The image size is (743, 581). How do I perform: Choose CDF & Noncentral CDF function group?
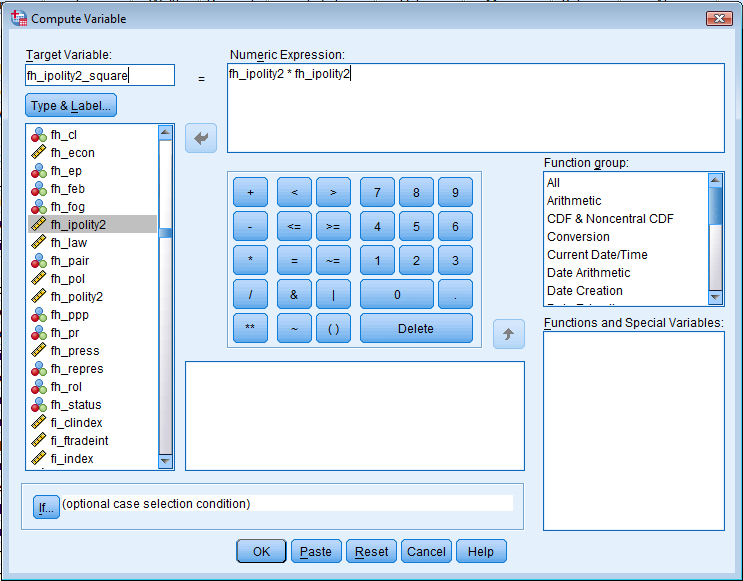point(610,219)
